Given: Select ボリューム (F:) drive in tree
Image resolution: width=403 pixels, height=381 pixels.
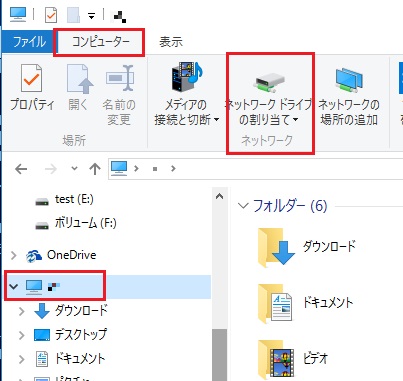Looking at the screenshot, I should click(x=76, y=223).
